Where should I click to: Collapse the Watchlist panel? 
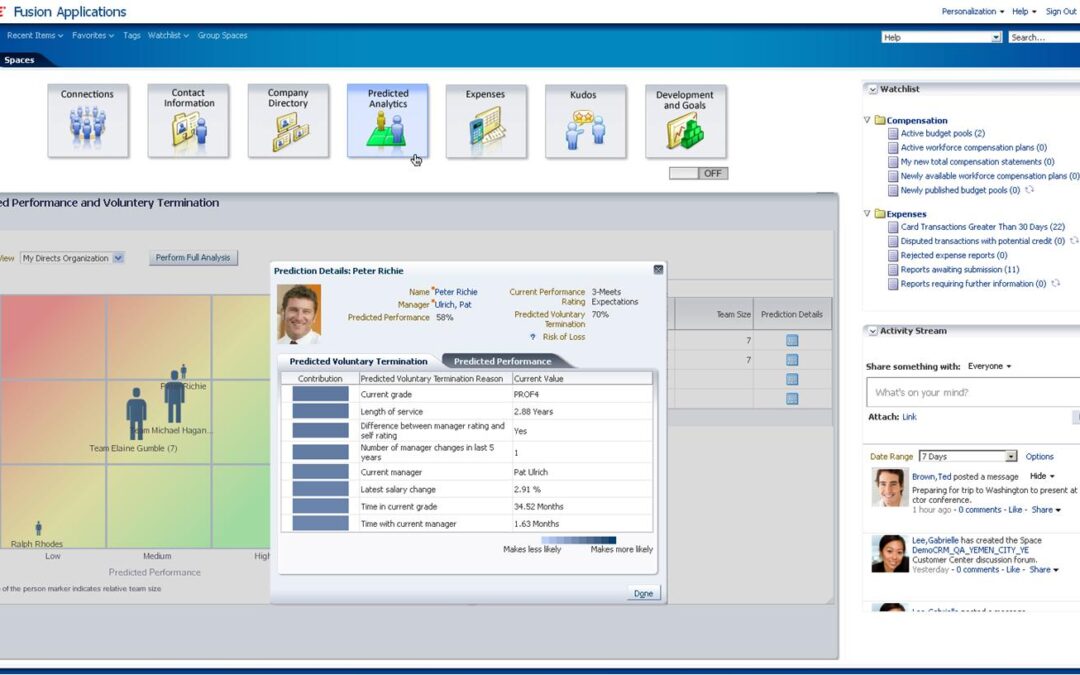(x=873, y=90)
